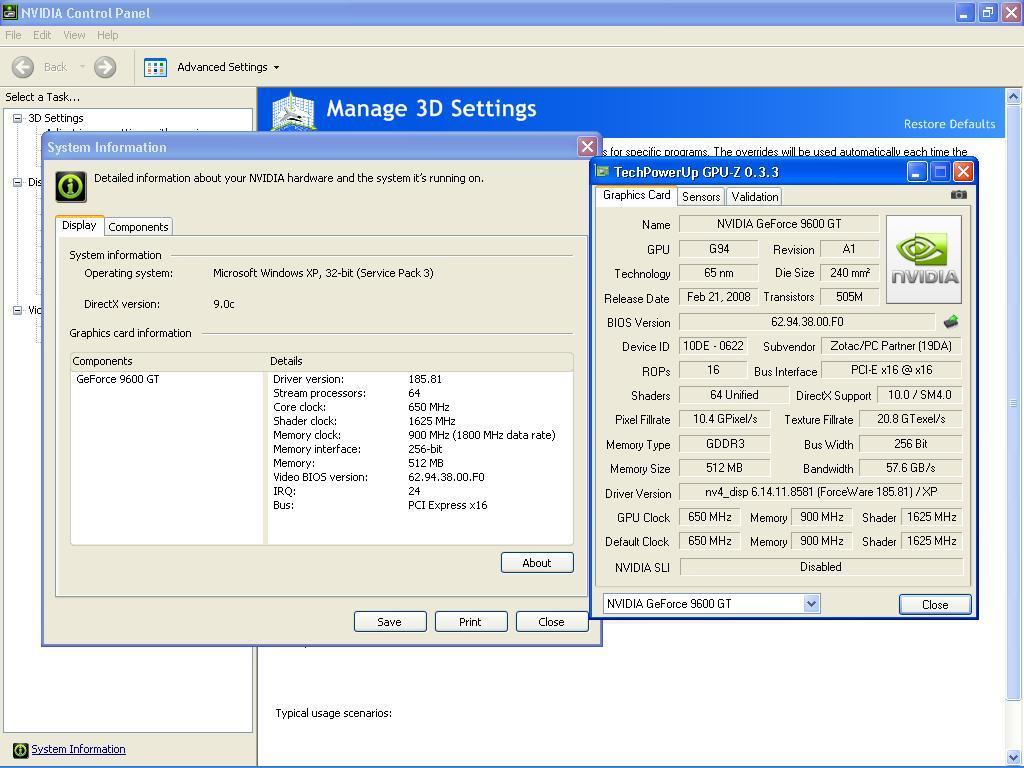Open the GPU selector dropdown in GPU-Z
This screenshot has height=768, width=1024.
pos(811,604)
